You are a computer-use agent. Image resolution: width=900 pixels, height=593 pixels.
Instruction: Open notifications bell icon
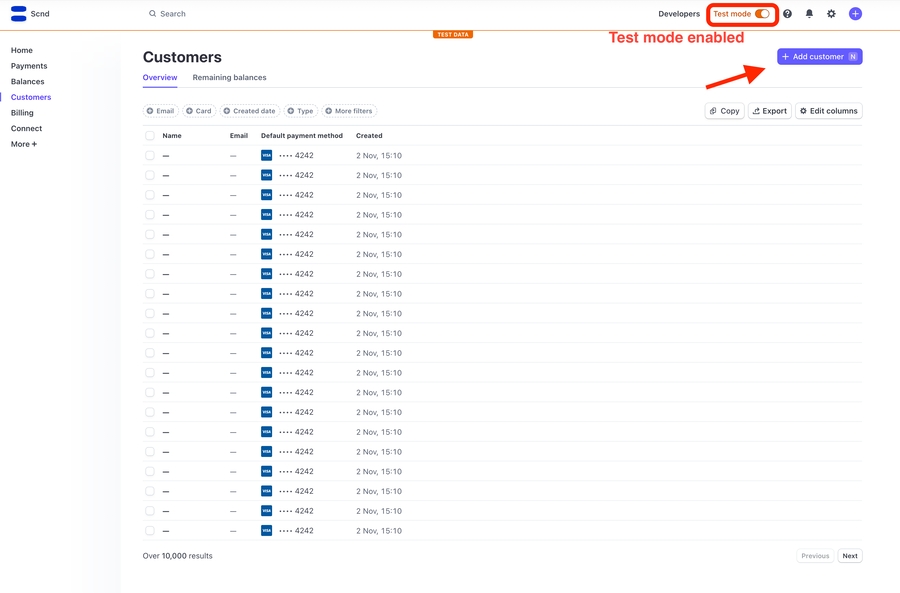(x=809, y=14)
